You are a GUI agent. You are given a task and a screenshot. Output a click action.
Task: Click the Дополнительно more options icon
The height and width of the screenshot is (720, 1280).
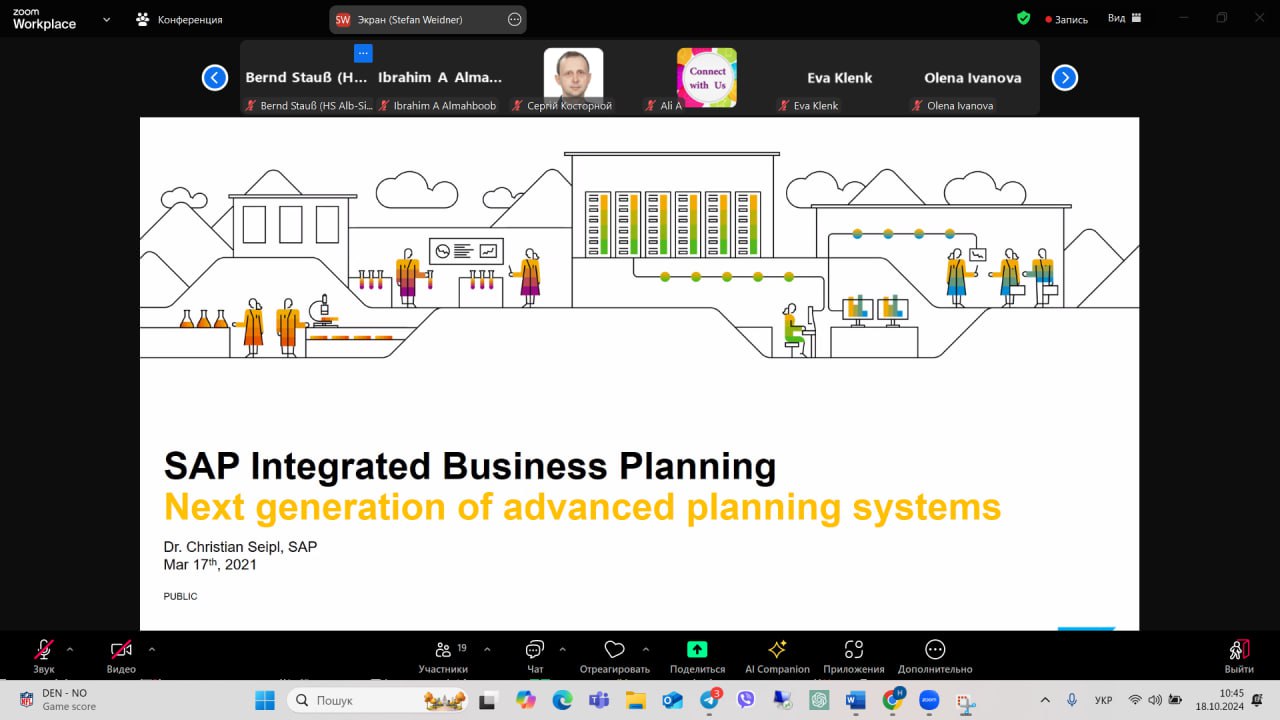pyautogui.click(x=935, y=650)
